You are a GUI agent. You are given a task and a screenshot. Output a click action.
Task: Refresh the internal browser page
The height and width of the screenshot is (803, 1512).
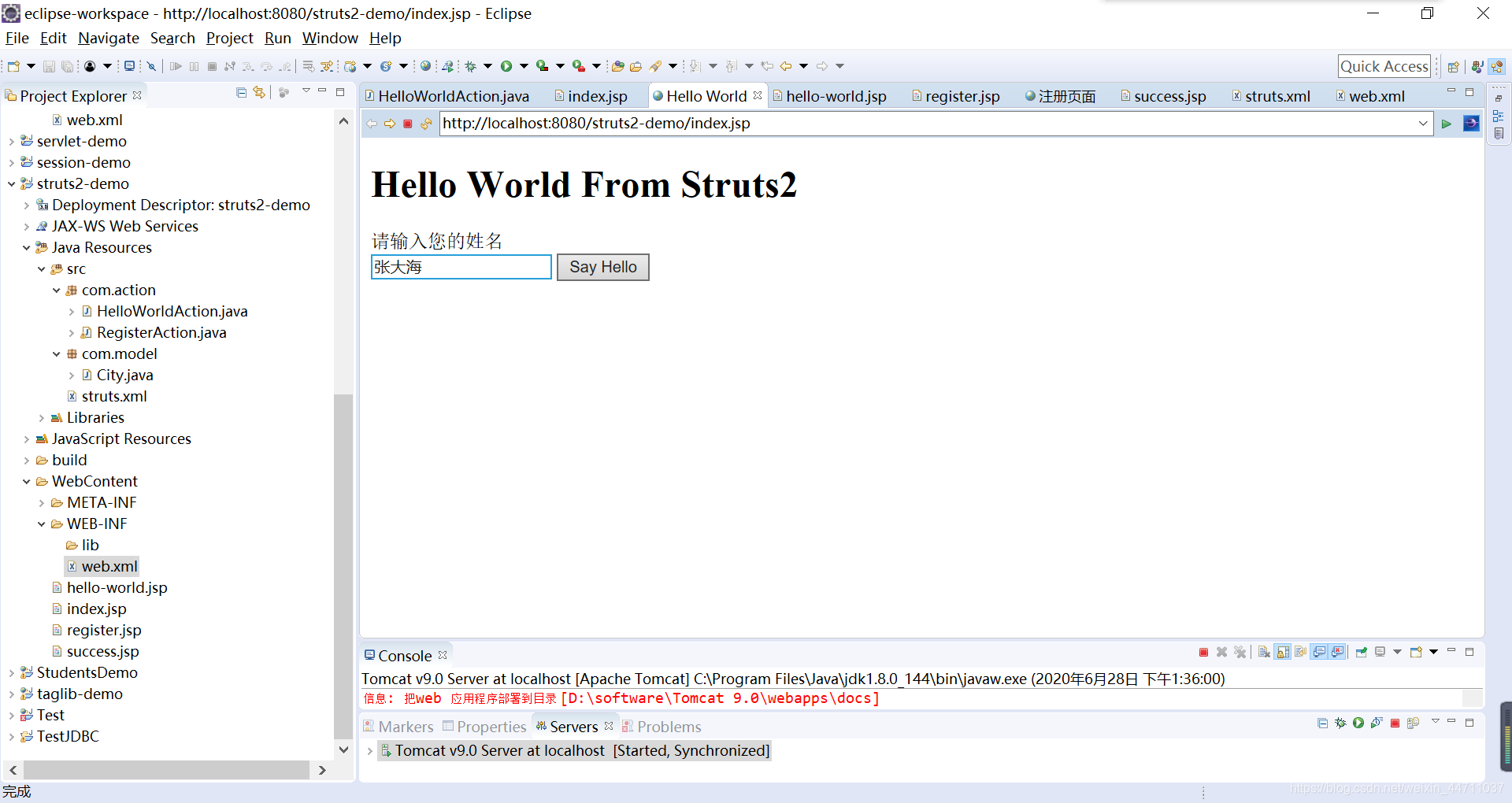click(426, 124)
